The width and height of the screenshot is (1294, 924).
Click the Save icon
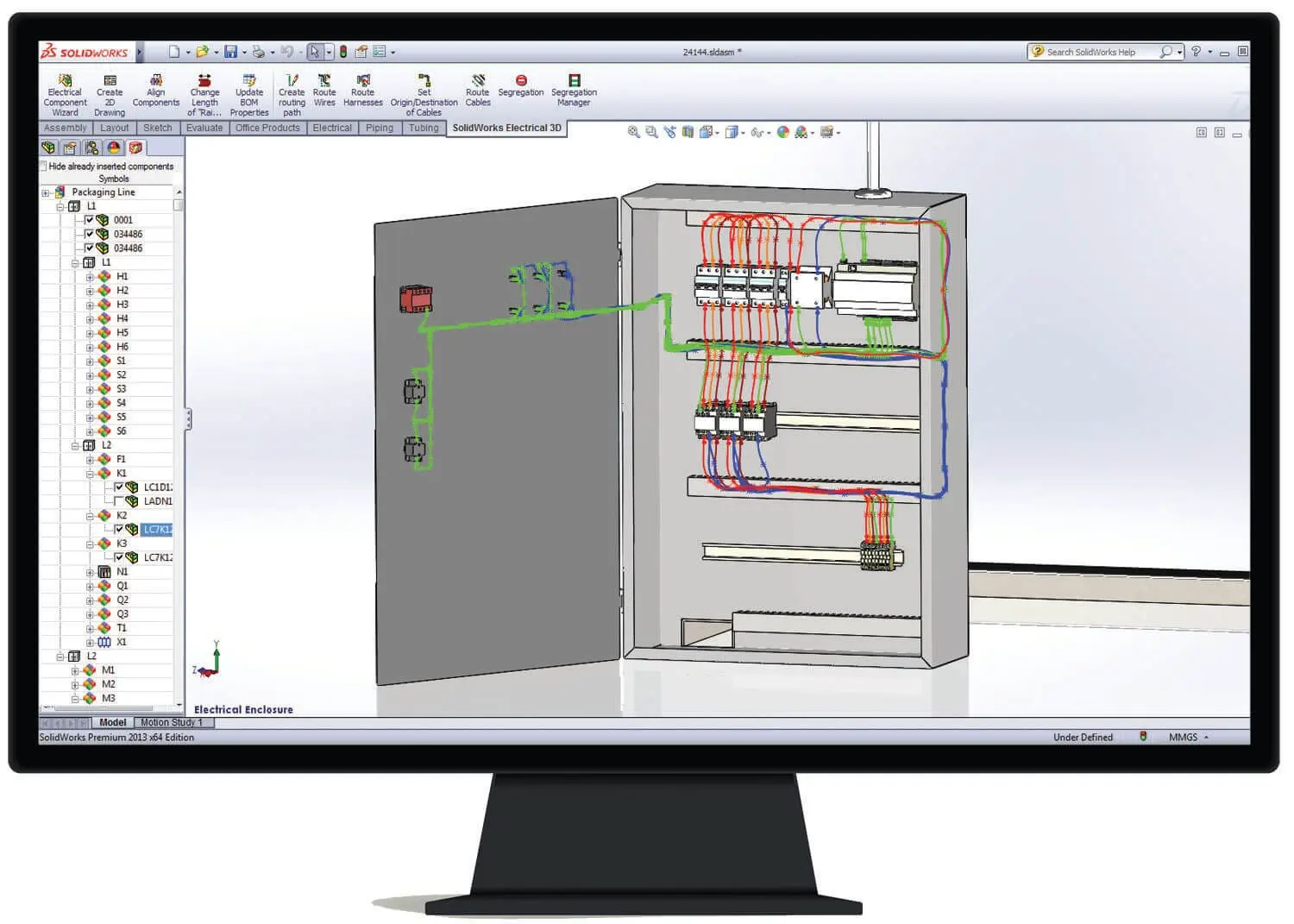tap(230, 52)
